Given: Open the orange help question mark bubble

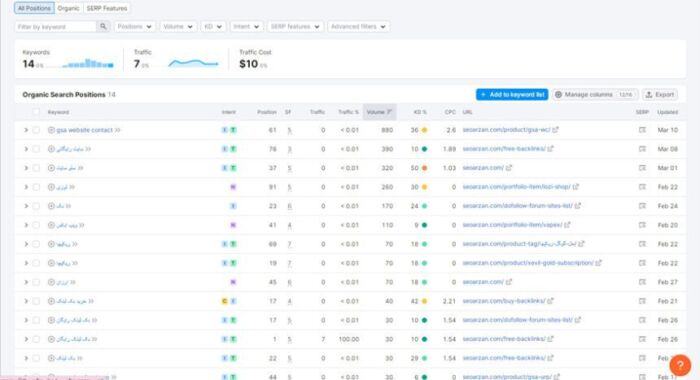Looking at the screenshot, I should pyautogui.click(x=680, y=365).
